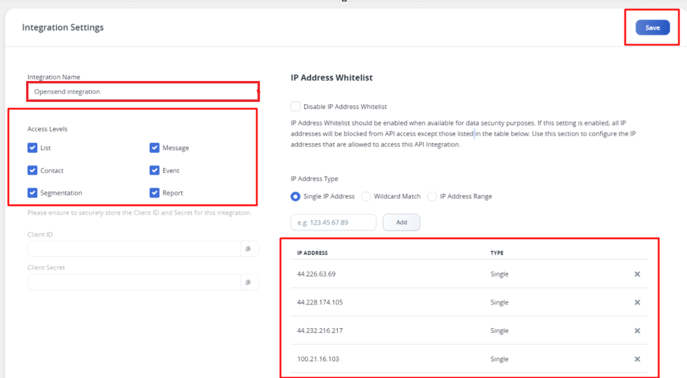Copy the Client ID value

[248, 249]
